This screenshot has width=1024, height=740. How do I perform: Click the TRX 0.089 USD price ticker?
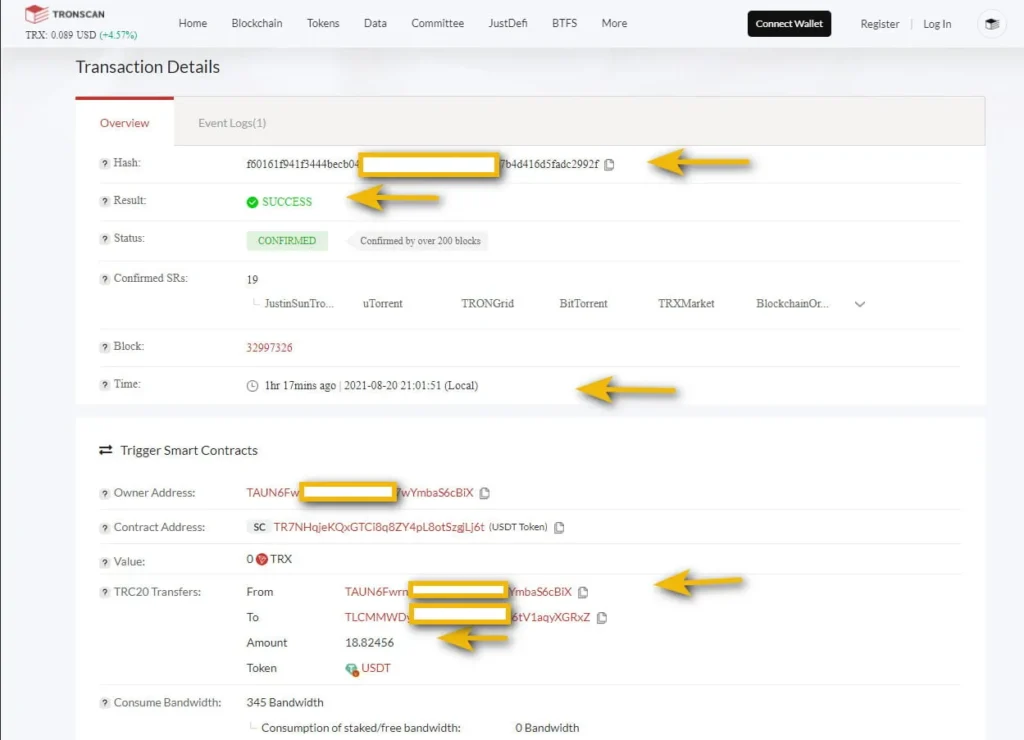pyautogui.click(x=81, y=35)
